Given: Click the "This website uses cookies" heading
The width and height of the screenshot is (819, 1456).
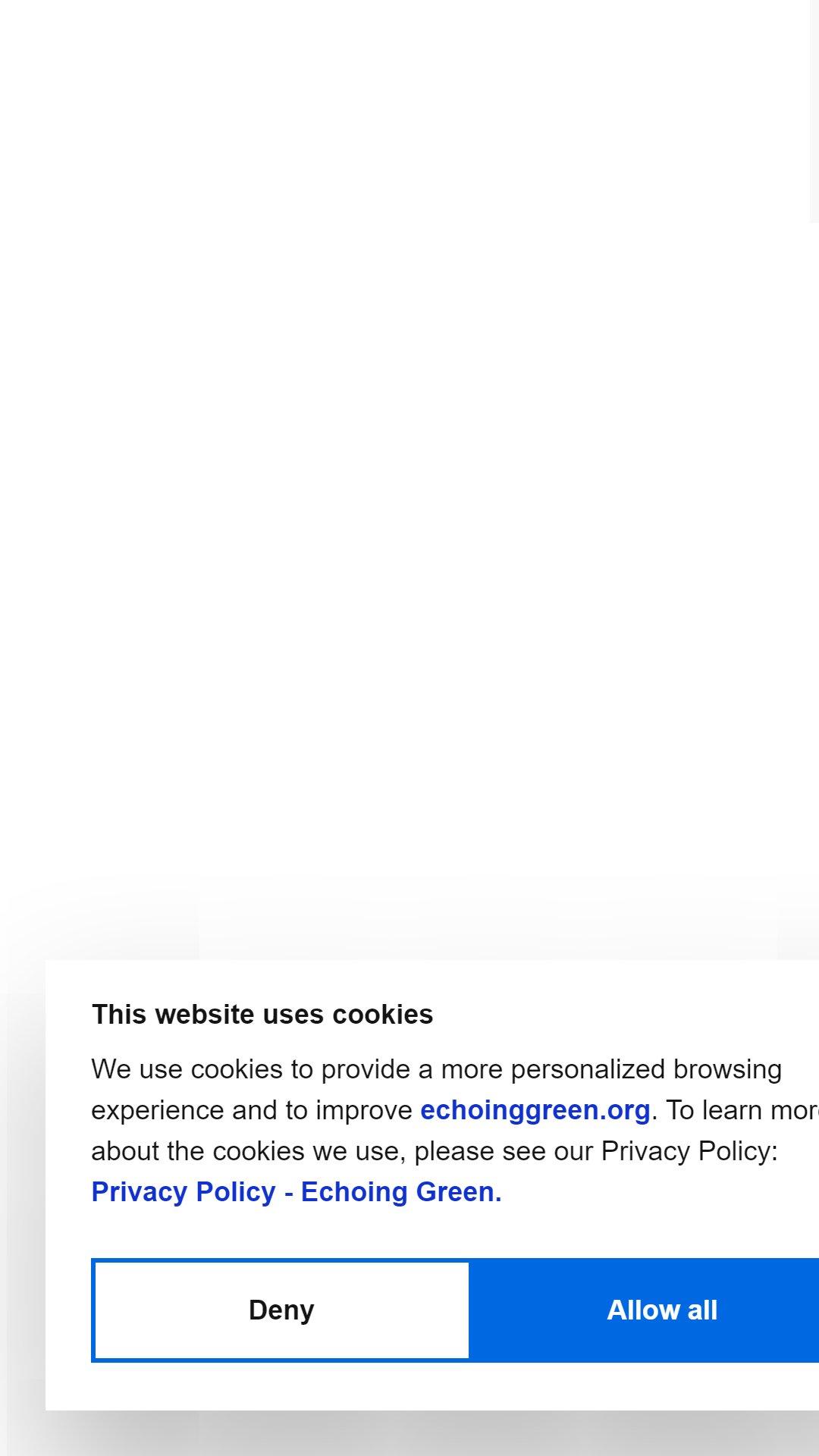Looking at the screenshot, I should 262,1015.
